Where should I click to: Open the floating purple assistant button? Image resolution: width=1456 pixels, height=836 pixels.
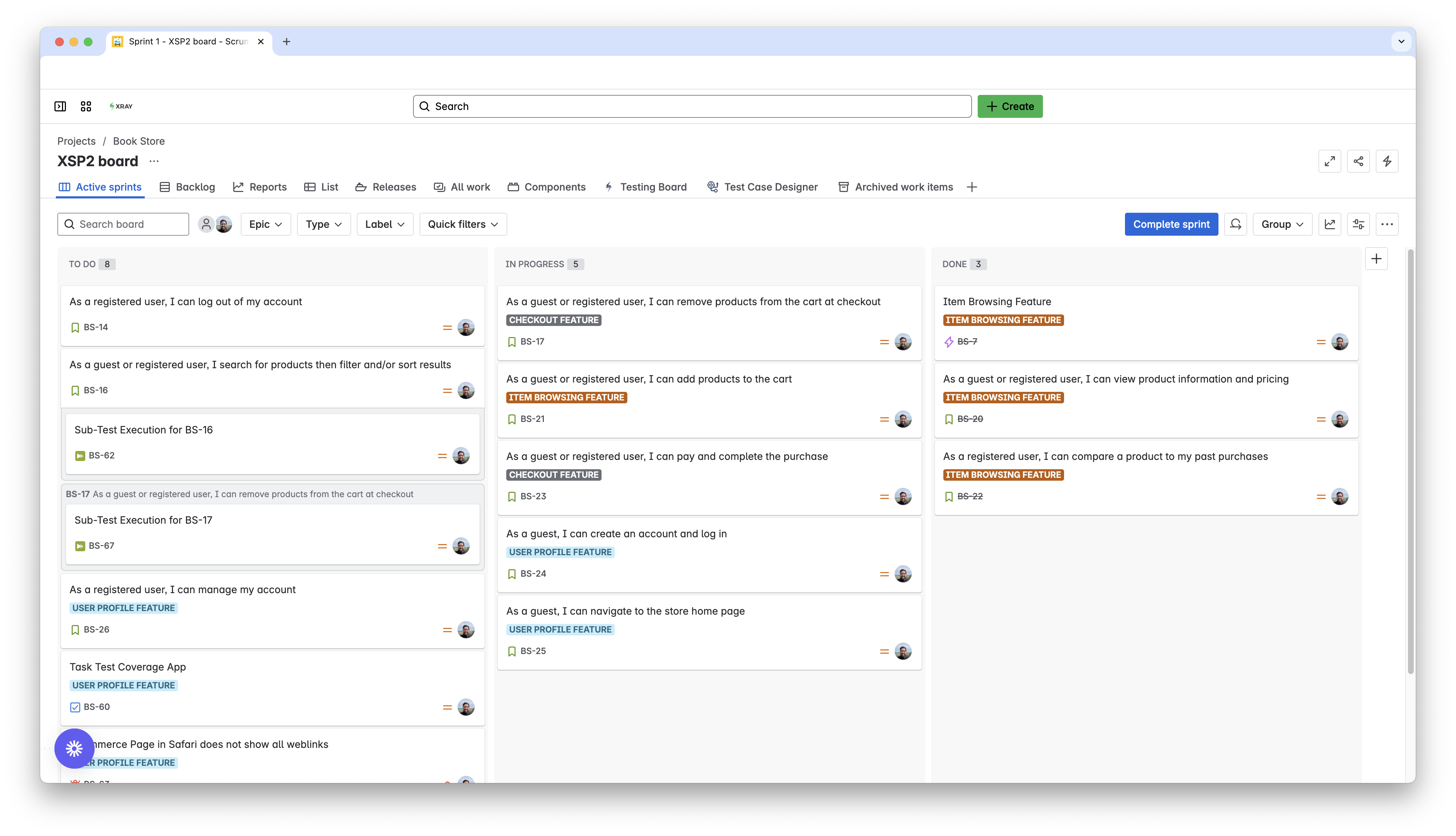[x=74, y=748]
